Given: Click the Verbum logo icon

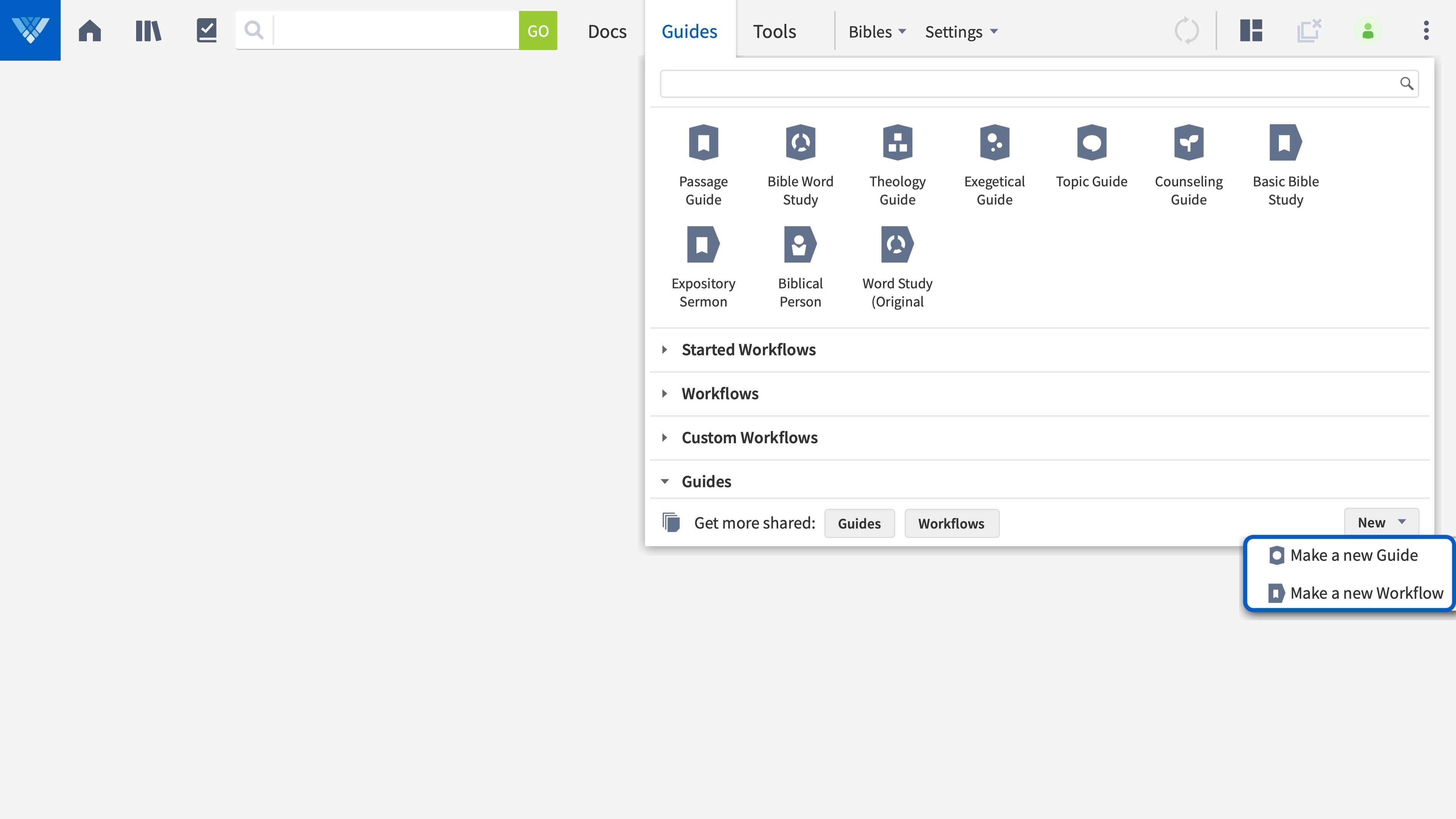Looking at the screenshot, I should 30,30.
